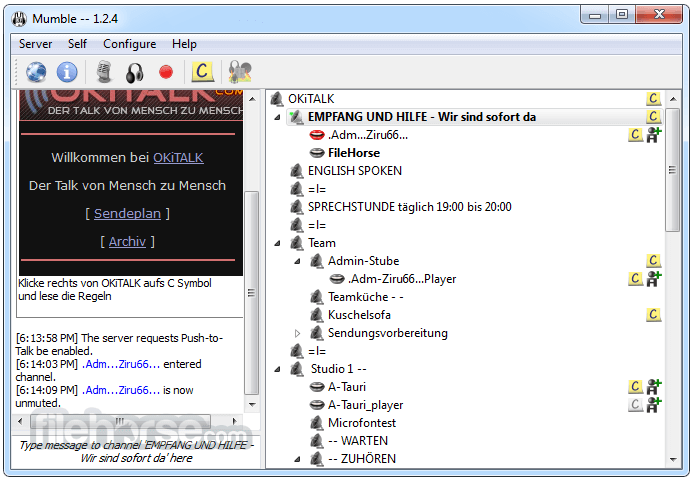View comment of .Adm-Ziru66...Player
The image size is (692, 480).
pos(635,279)
